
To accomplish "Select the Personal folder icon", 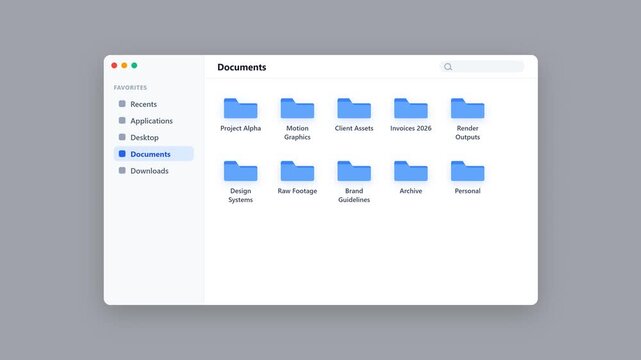I will click(x=468, y=171).
